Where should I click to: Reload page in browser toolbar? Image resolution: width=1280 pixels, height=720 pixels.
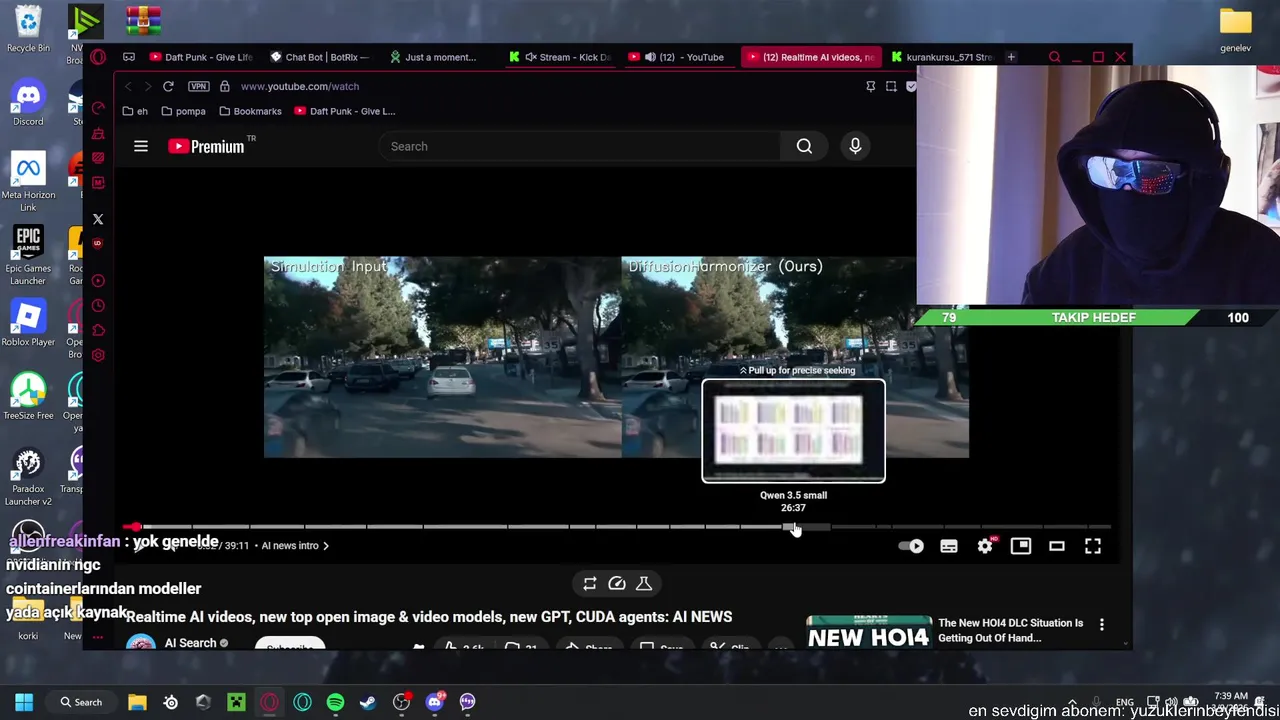(168, 86)
